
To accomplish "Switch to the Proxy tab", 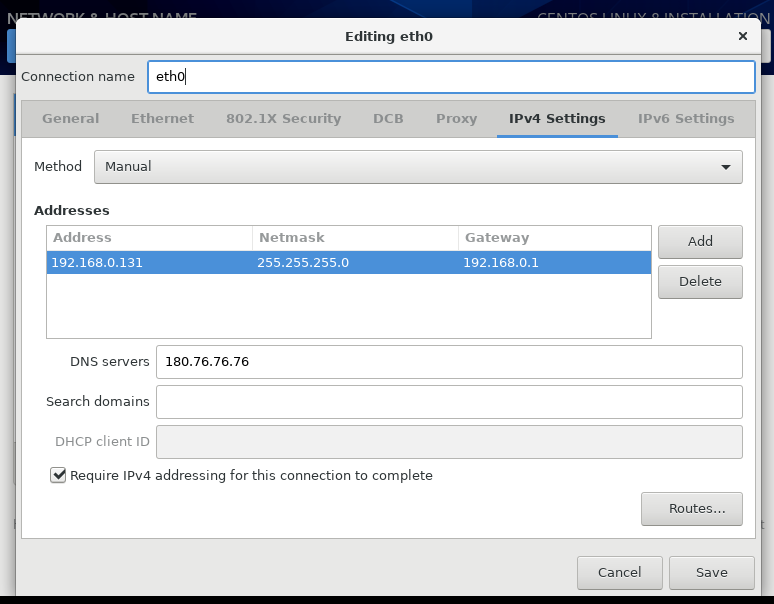I will 456,118.
